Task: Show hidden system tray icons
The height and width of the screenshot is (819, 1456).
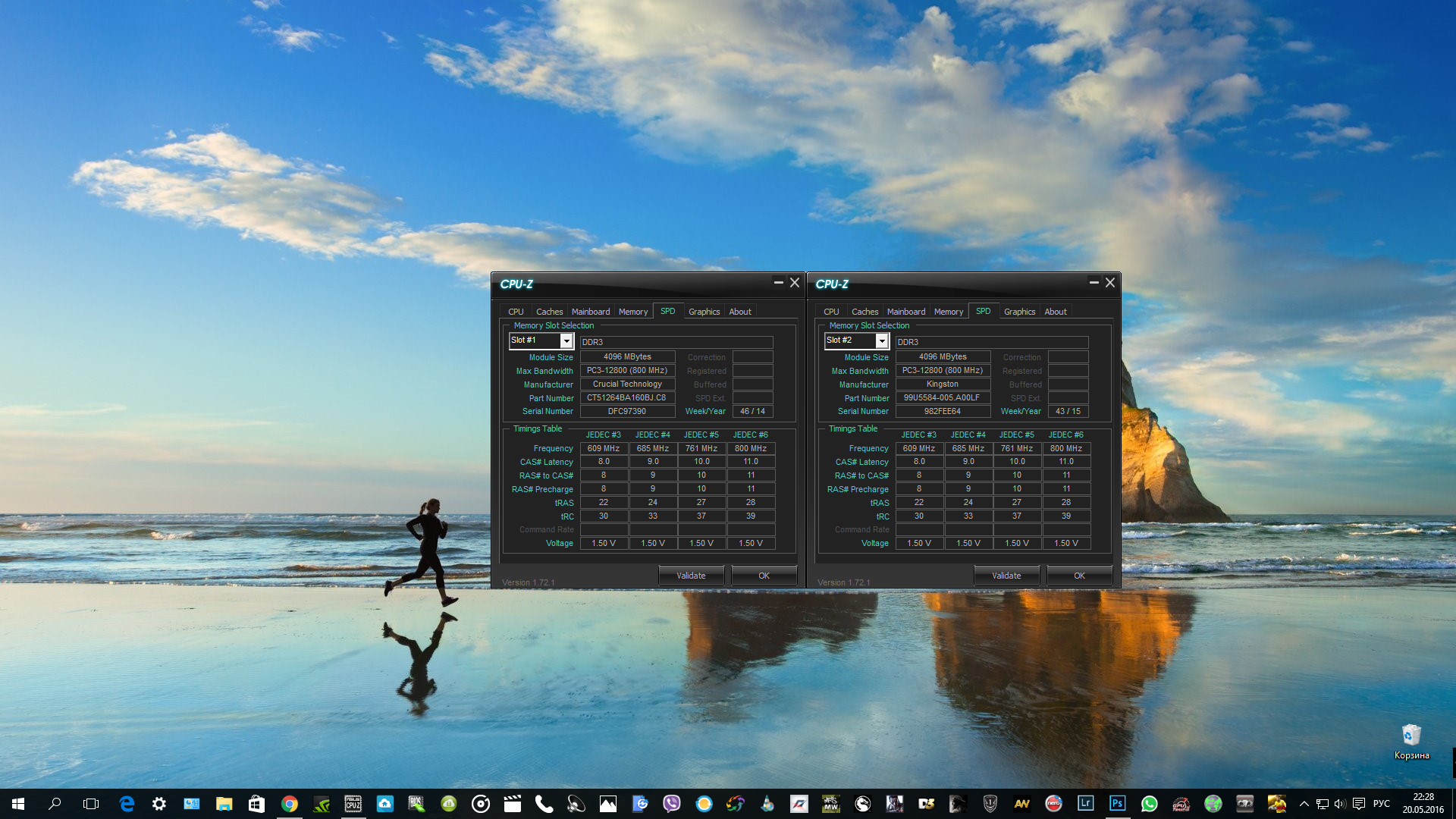Action: click(1304, 804)
